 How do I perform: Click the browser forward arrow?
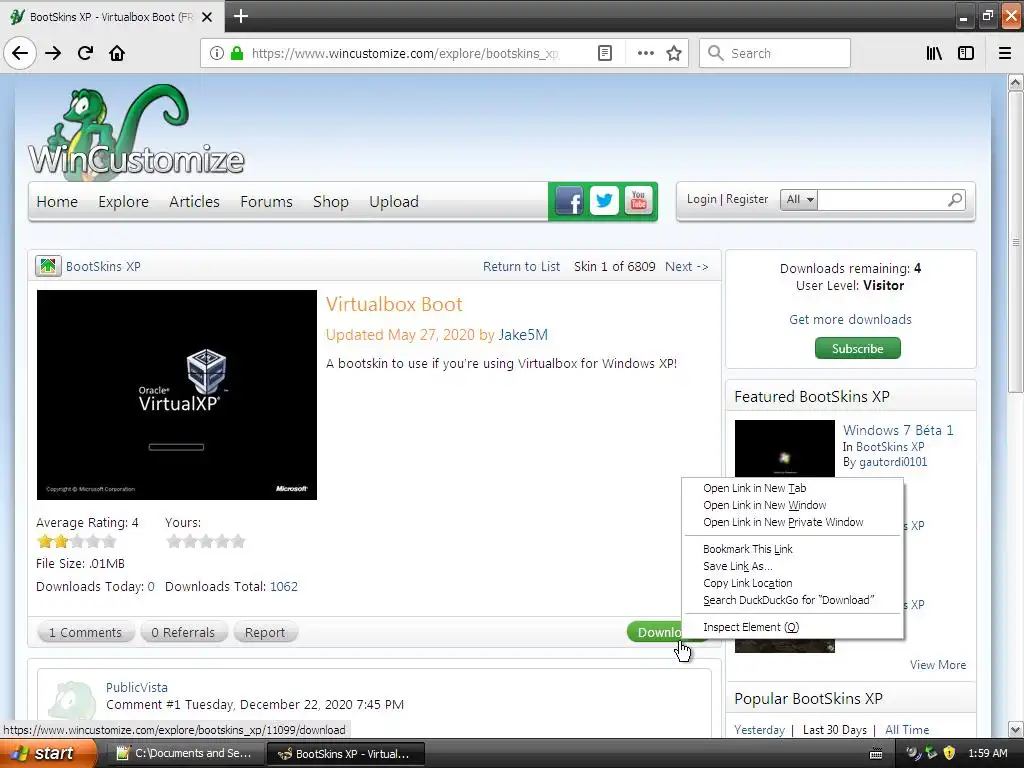click(x=53, y=53)
